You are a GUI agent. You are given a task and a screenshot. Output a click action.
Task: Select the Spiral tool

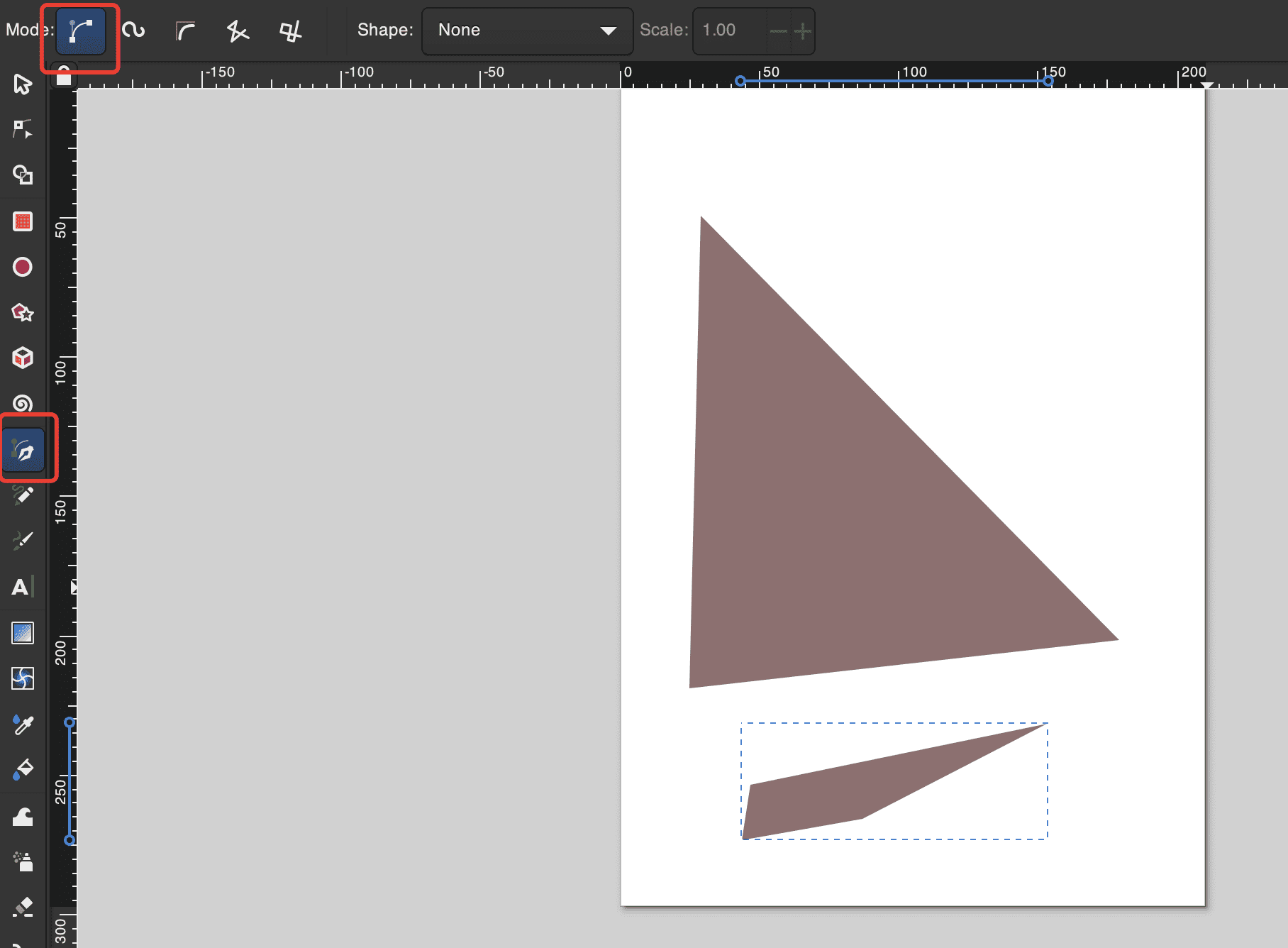pos(23,403)
